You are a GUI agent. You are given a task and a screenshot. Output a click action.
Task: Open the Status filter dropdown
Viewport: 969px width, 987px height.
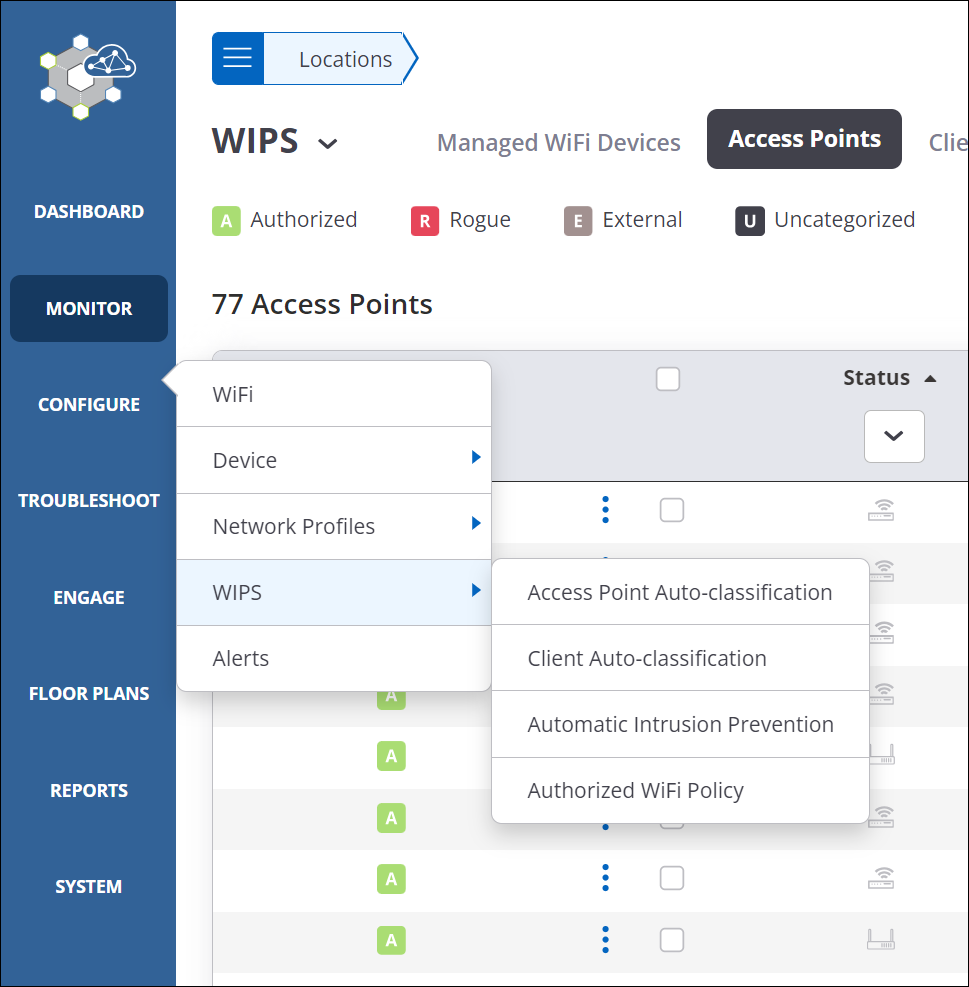[x=894, y=436]
